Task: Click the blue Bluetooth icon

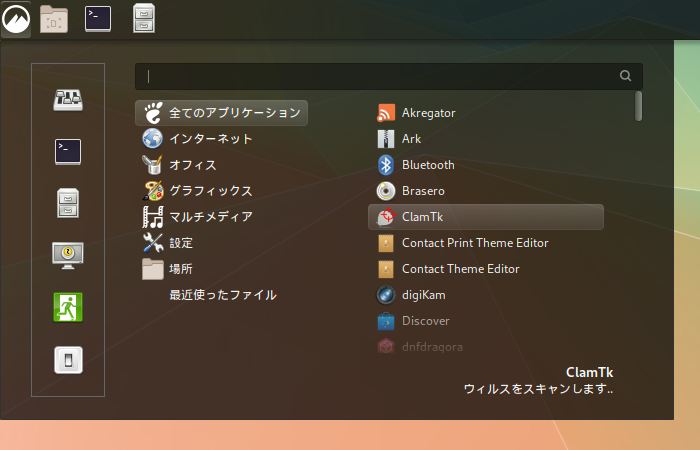Action: (x=386, y=165)
